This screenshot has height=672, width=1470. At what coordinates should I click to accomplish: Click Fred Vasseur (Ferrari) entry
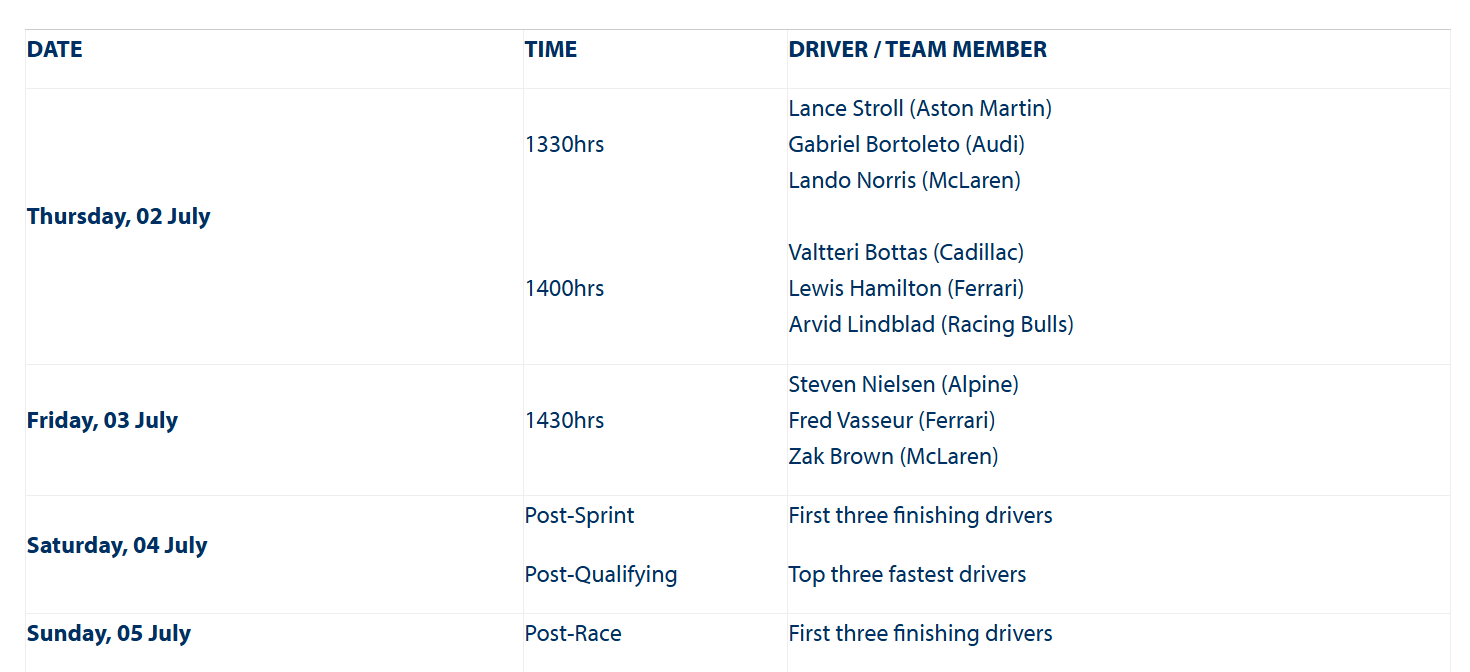point(892,420)
